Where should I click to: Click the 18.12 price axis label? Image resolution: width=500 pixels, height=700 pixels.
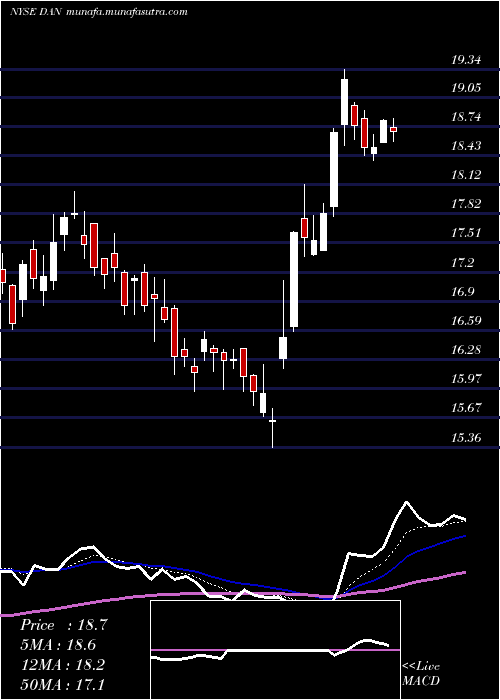[466, 175]
